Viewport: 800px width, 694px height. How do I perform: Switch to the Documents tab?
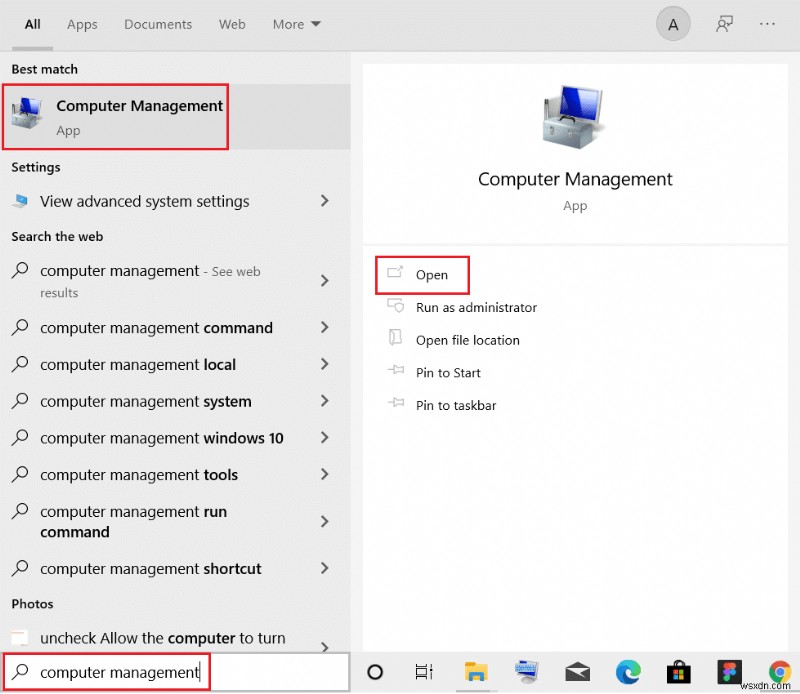158,24
